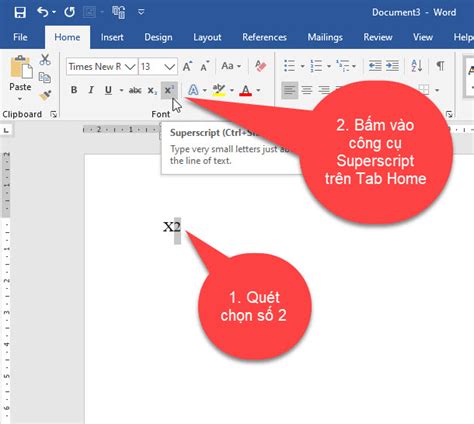Image resolution: width=474 pixels, height=424 pixels.
Task: Open the Clipboard pane launcher
Action: 53,115
